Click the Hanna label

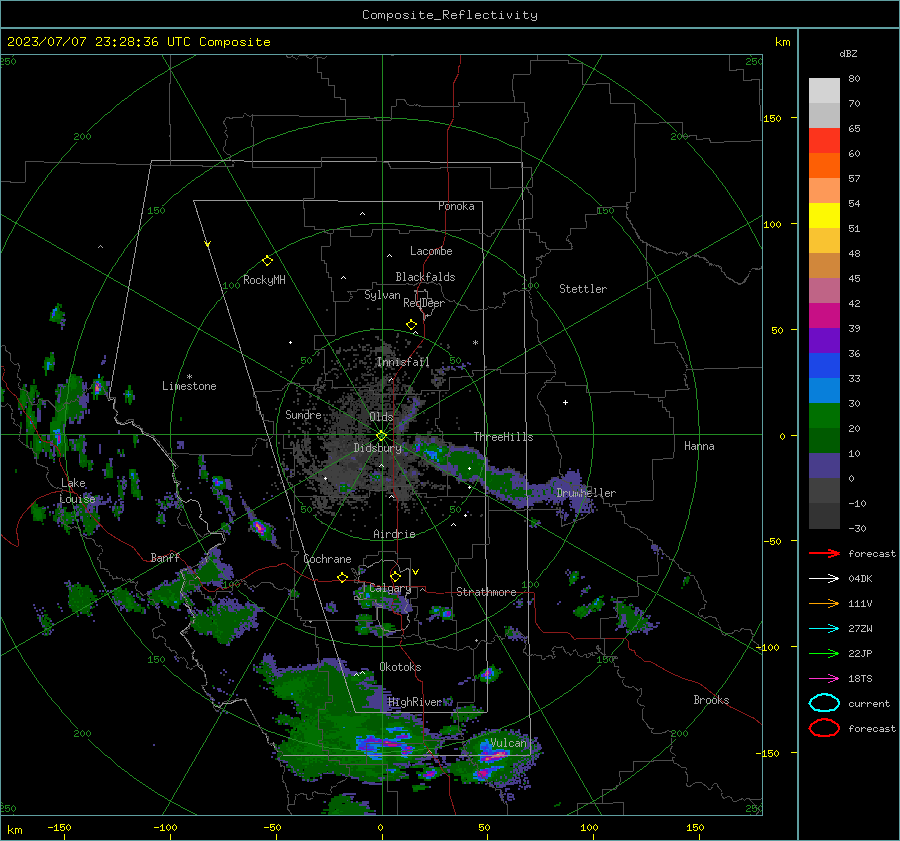pos(699,446)
